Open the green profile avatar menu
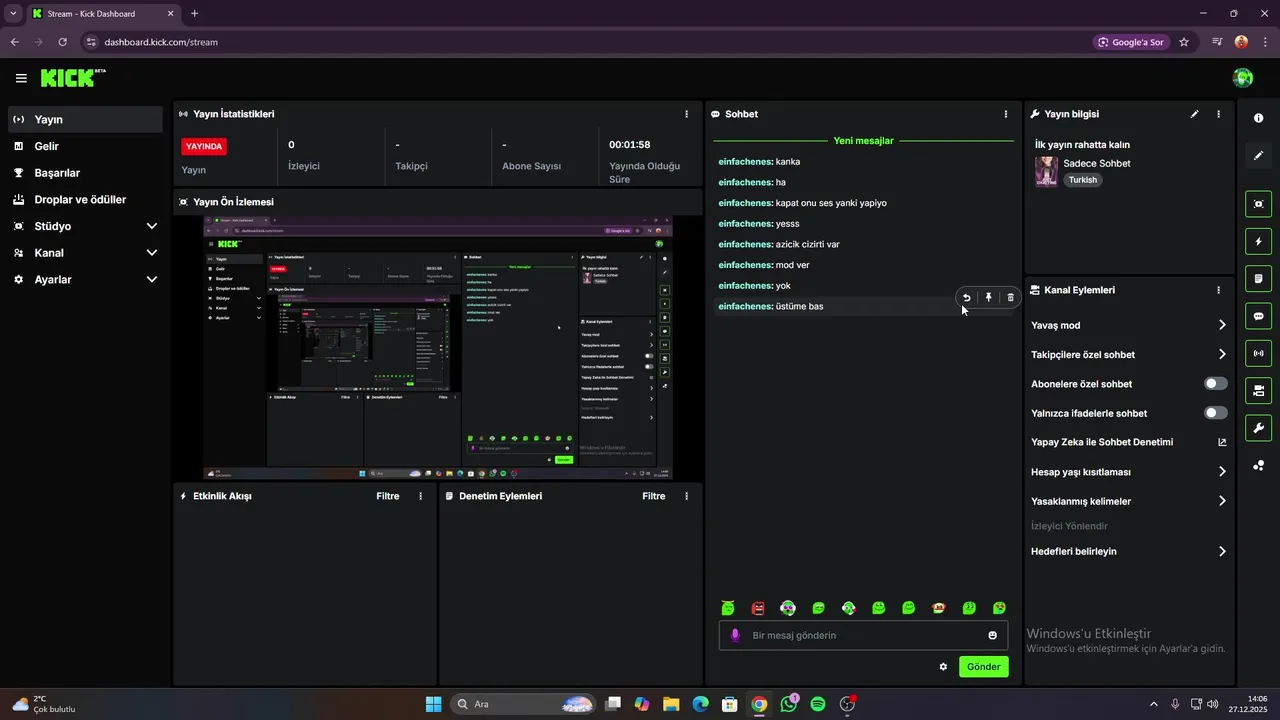This screenshot has width=1280, height=720. [1243, 78]
